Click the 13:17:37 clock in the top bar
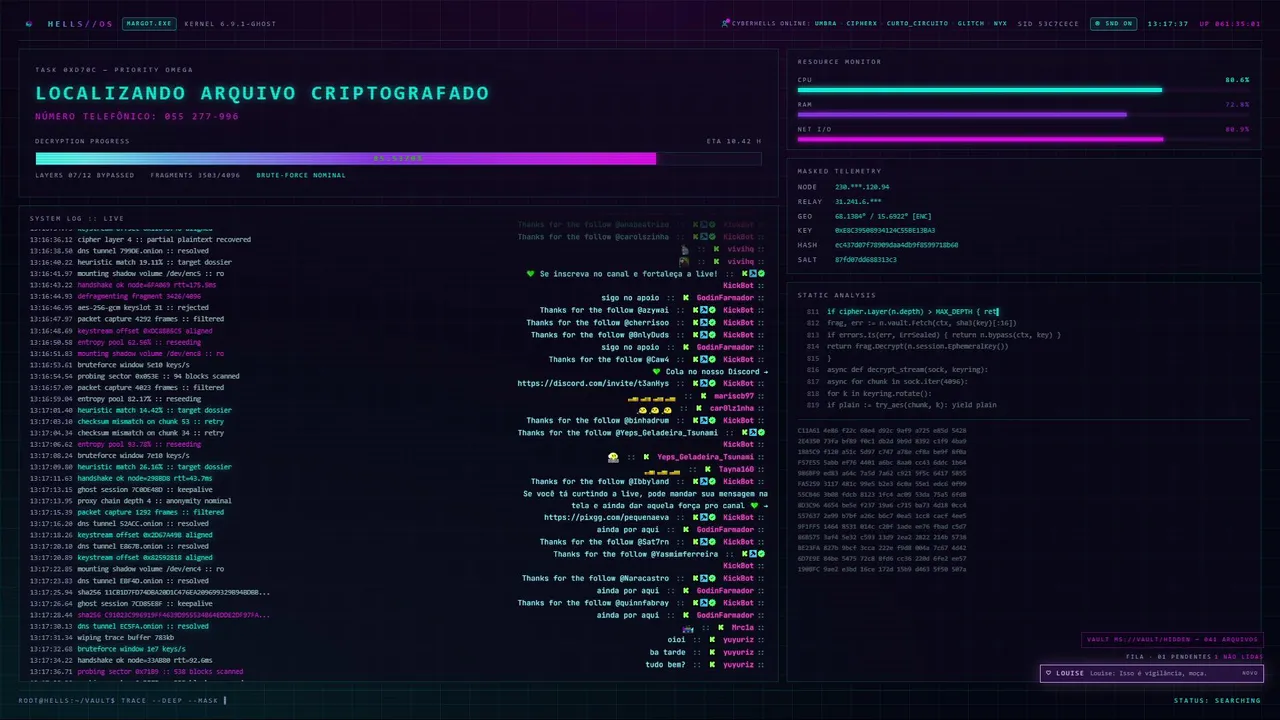This screenshot has width=1280, height=720. [x=1167, y=23]
